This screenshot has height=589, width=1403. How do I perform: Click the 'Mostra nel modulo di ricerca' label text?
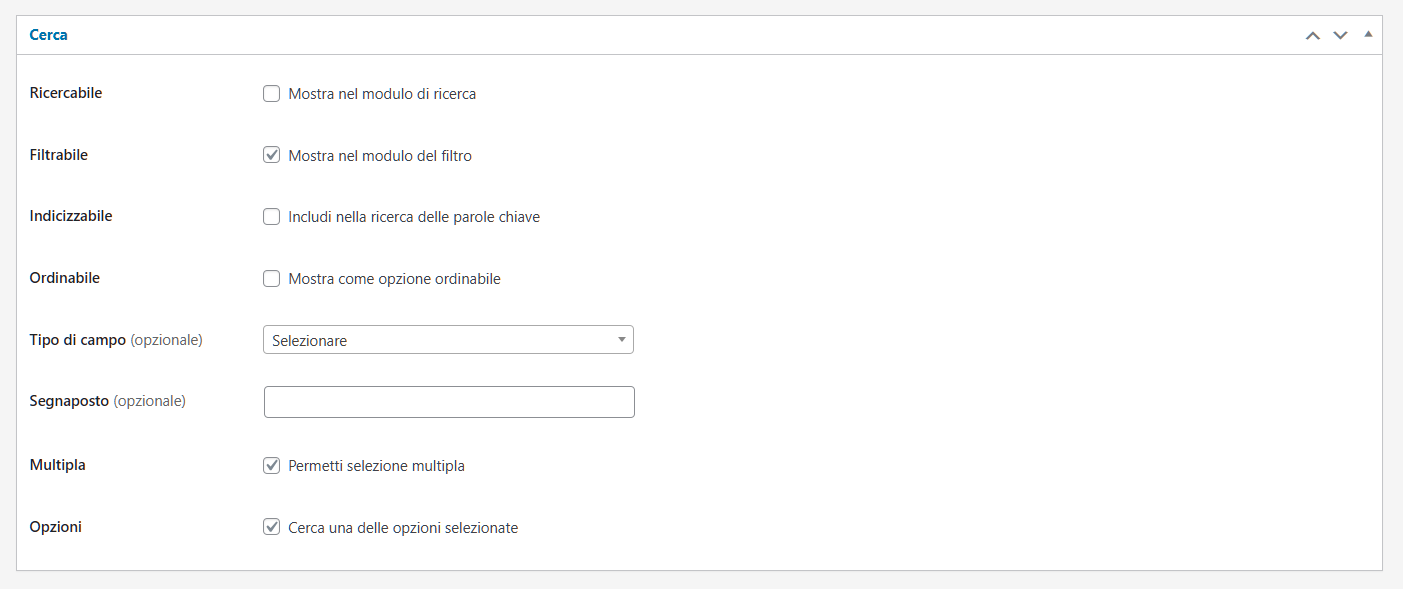pyautogui.click(x=382, y=94)
